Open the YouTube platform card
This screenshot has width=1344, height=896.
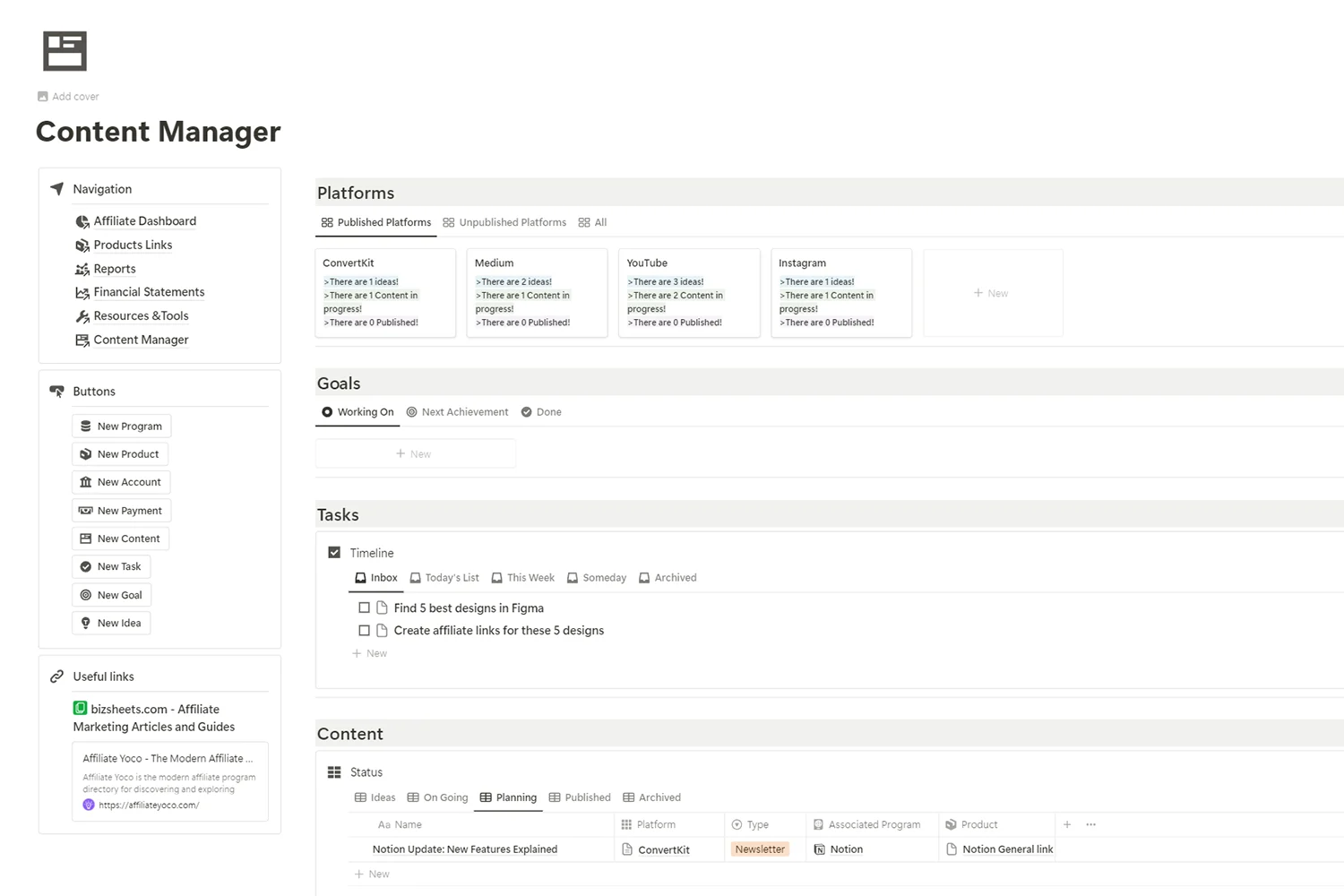(689, 293)
